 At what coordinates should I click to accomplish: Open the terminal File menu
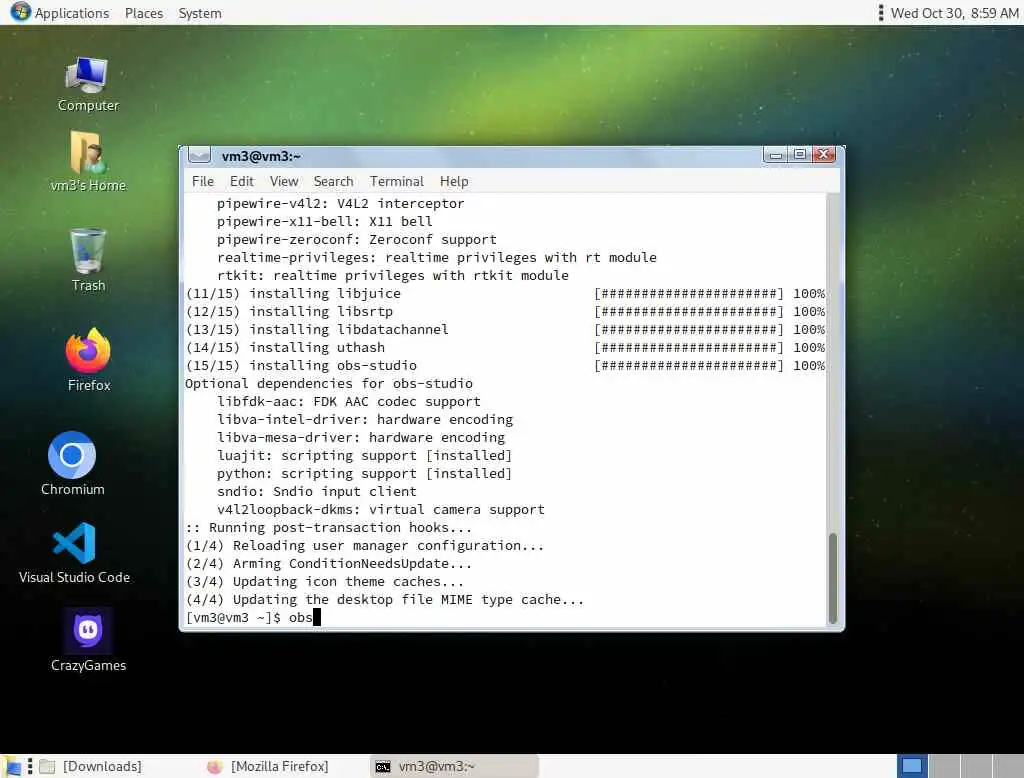pos(202,181)
